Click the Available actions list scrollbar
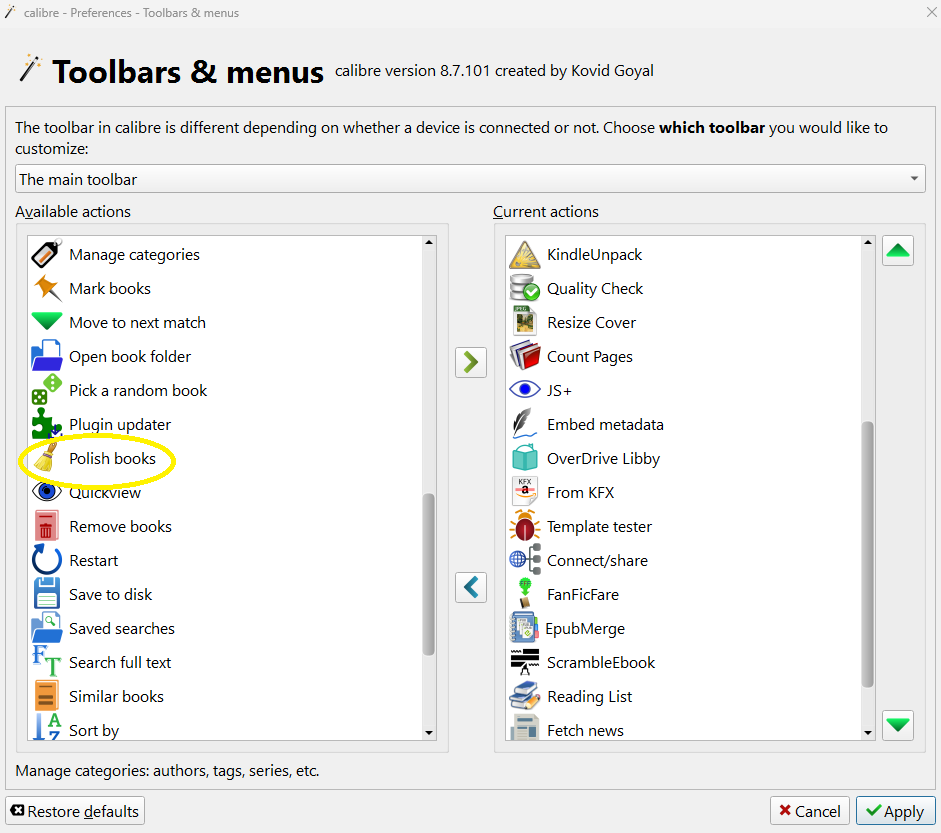This screenshot has width=941, height=833. 429,573
